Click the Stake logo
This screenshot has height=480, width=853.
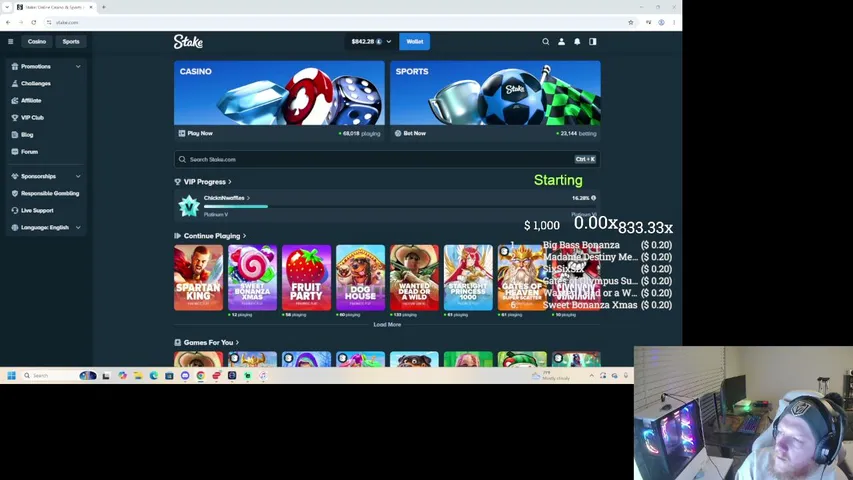point(188,41)
